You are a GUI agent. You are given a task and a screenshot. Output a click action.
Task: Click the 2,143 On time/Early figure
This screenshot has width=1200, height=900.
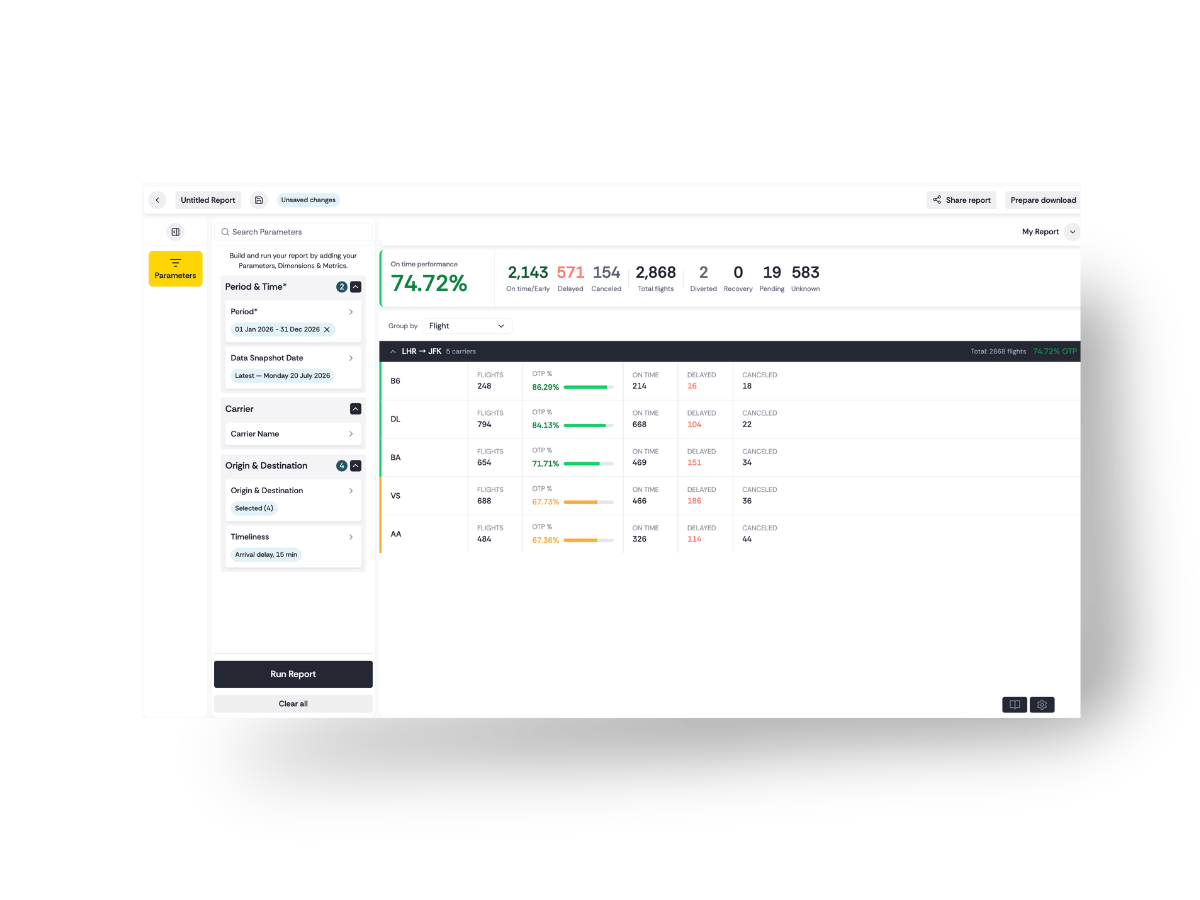pyautogui.click(x=528, y=272)
